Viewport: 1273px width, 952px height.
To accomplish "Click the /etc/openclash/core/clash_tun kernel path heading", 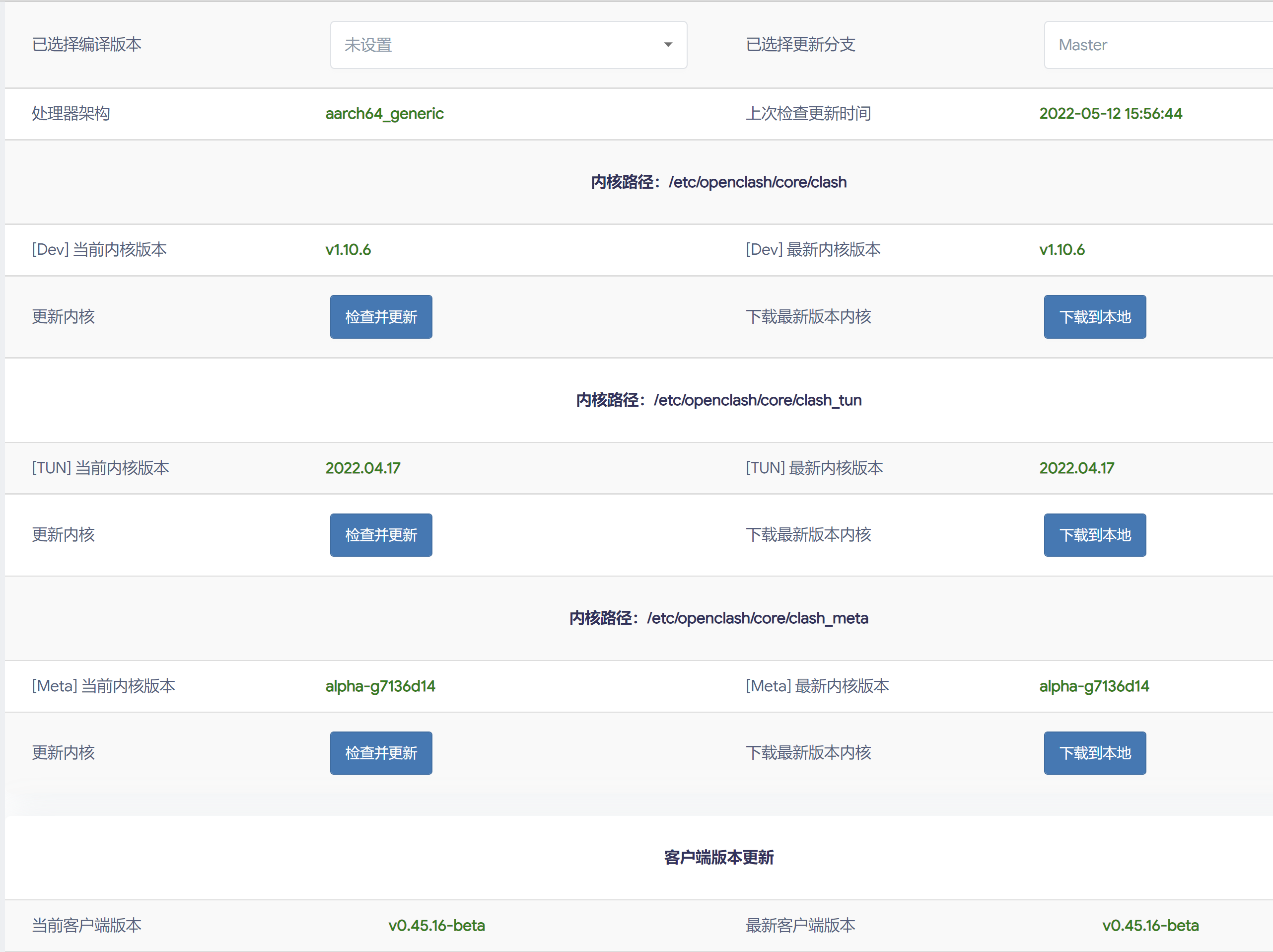I will click(x=719, y=400).
